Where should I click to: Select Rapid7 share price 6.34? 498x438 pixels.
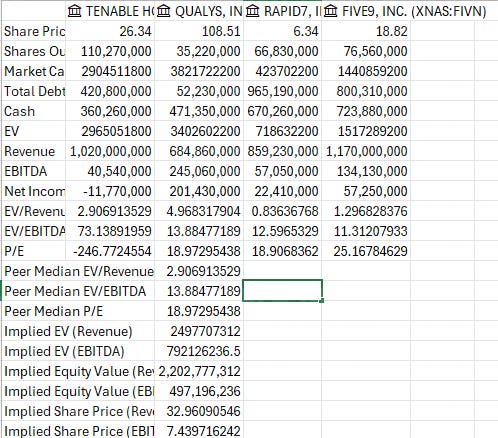pos(306,31)
